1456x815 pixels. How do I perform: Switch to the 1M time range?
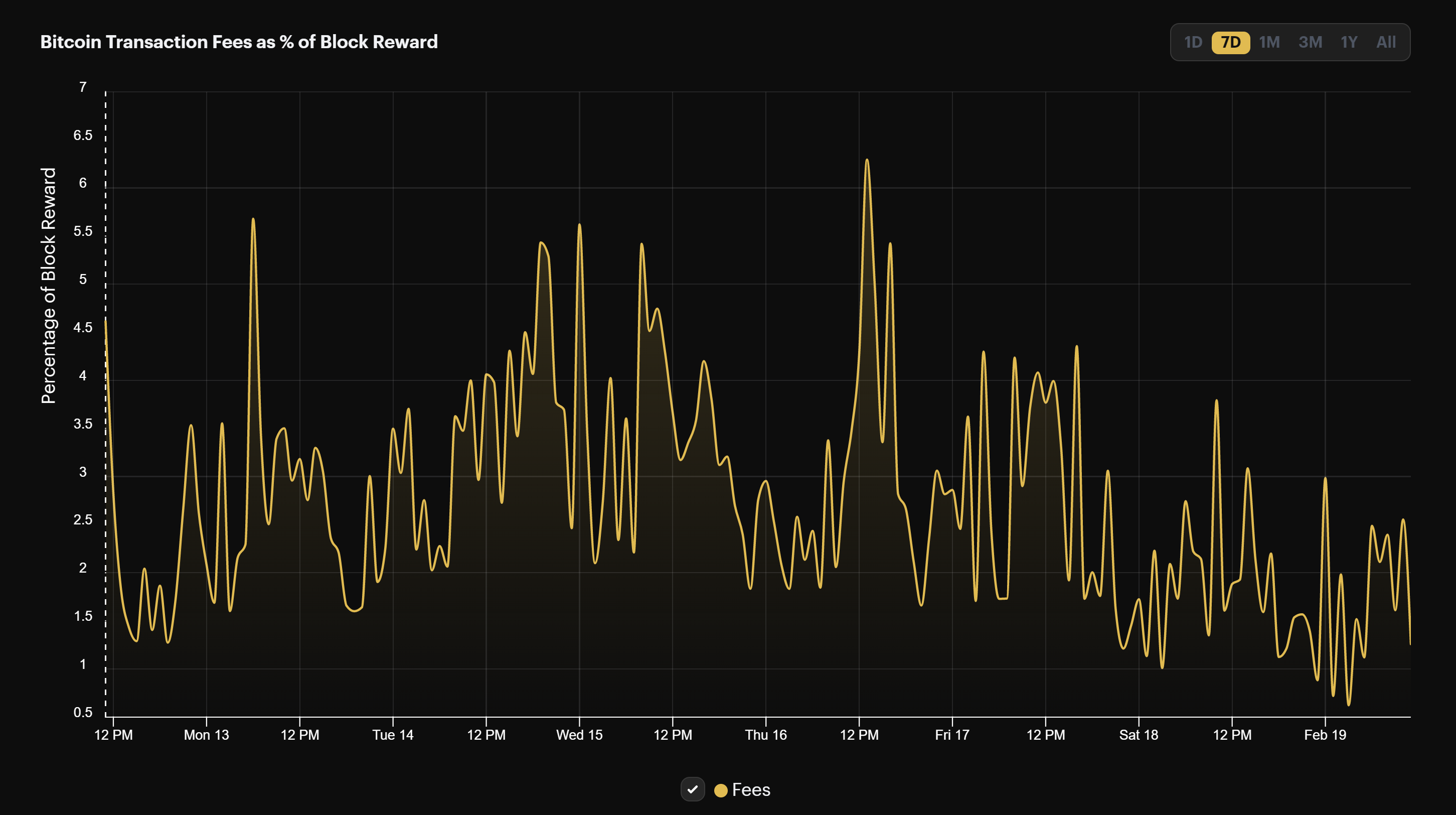tap(1269, 43)
